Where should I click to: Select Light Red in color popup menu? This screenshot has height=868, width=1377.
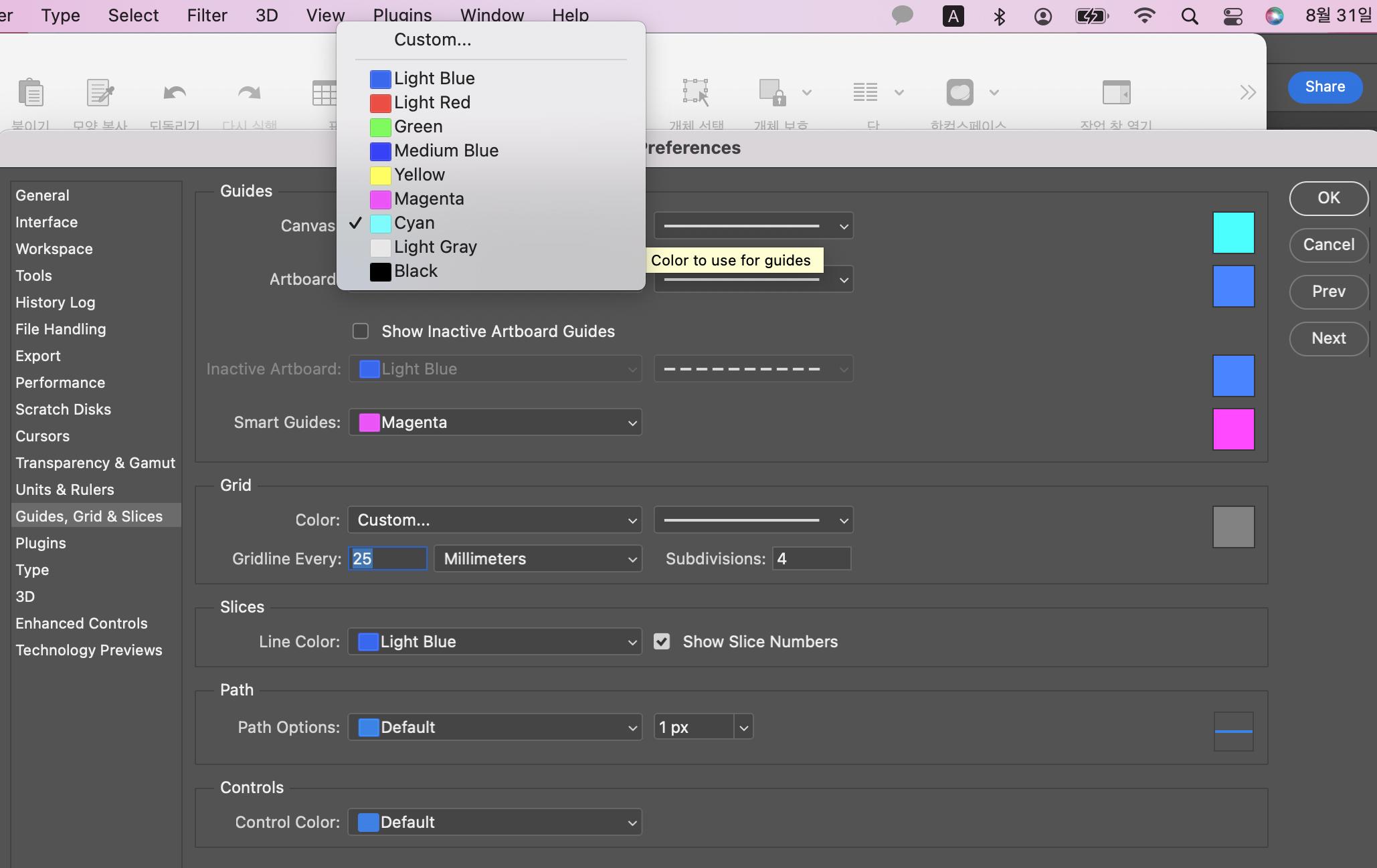coord(491,102)
